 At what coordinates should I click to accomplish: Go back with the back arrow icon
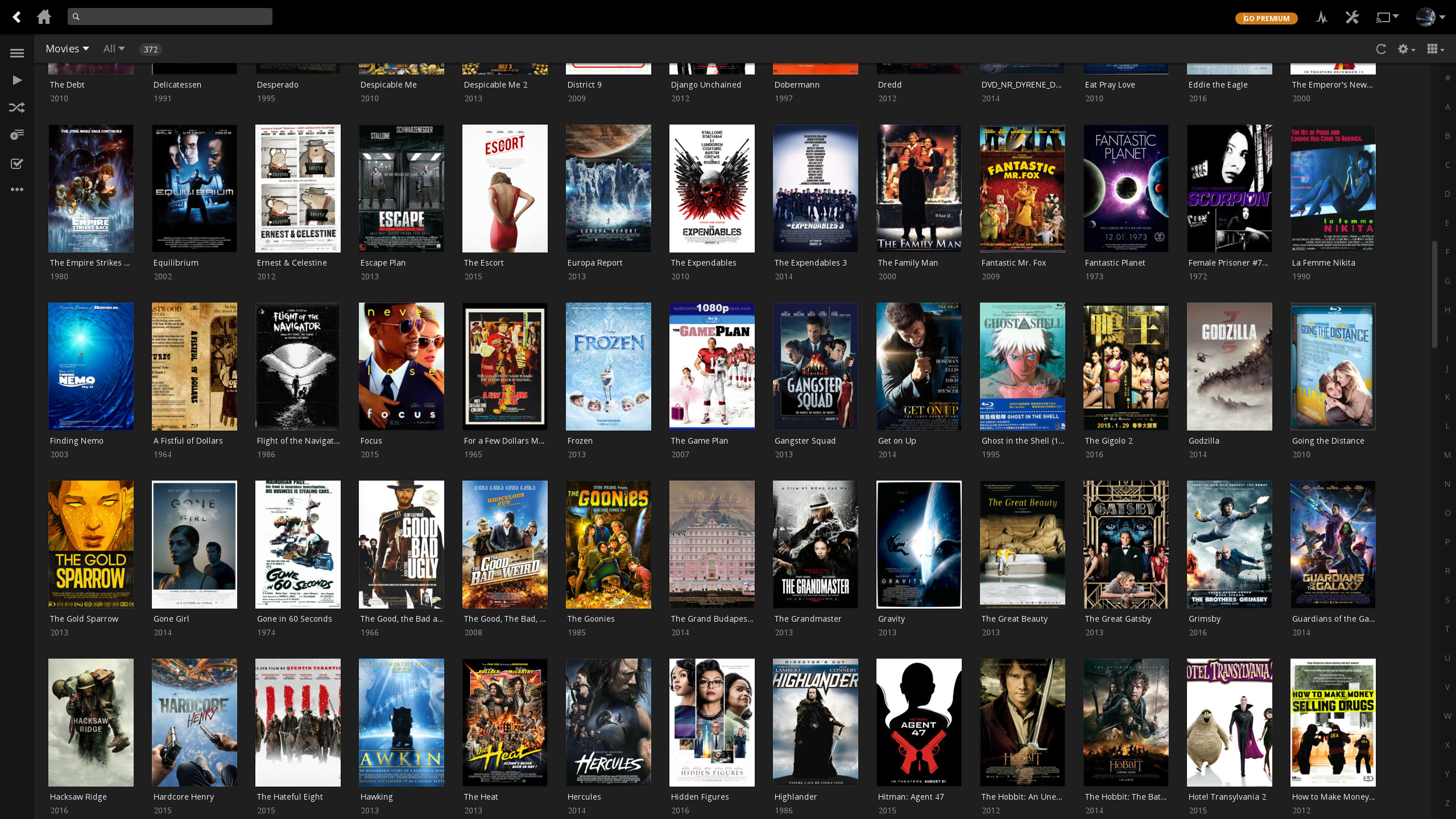[17, 17]
